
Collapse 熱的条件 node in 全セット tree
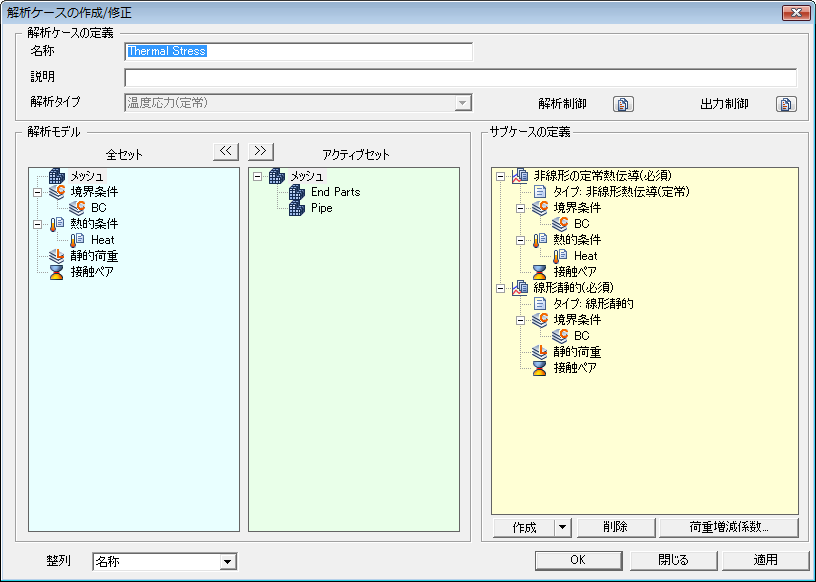coord(37,224)
